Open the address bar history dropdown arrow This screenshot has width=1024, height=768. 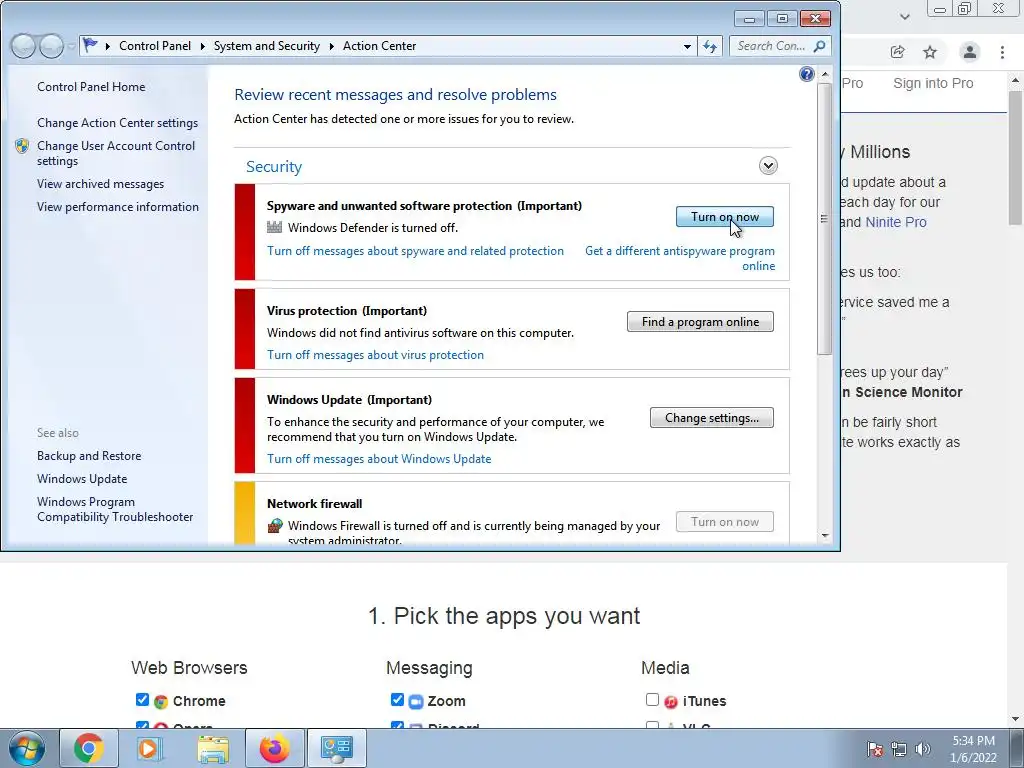click(x=687, y=46)
